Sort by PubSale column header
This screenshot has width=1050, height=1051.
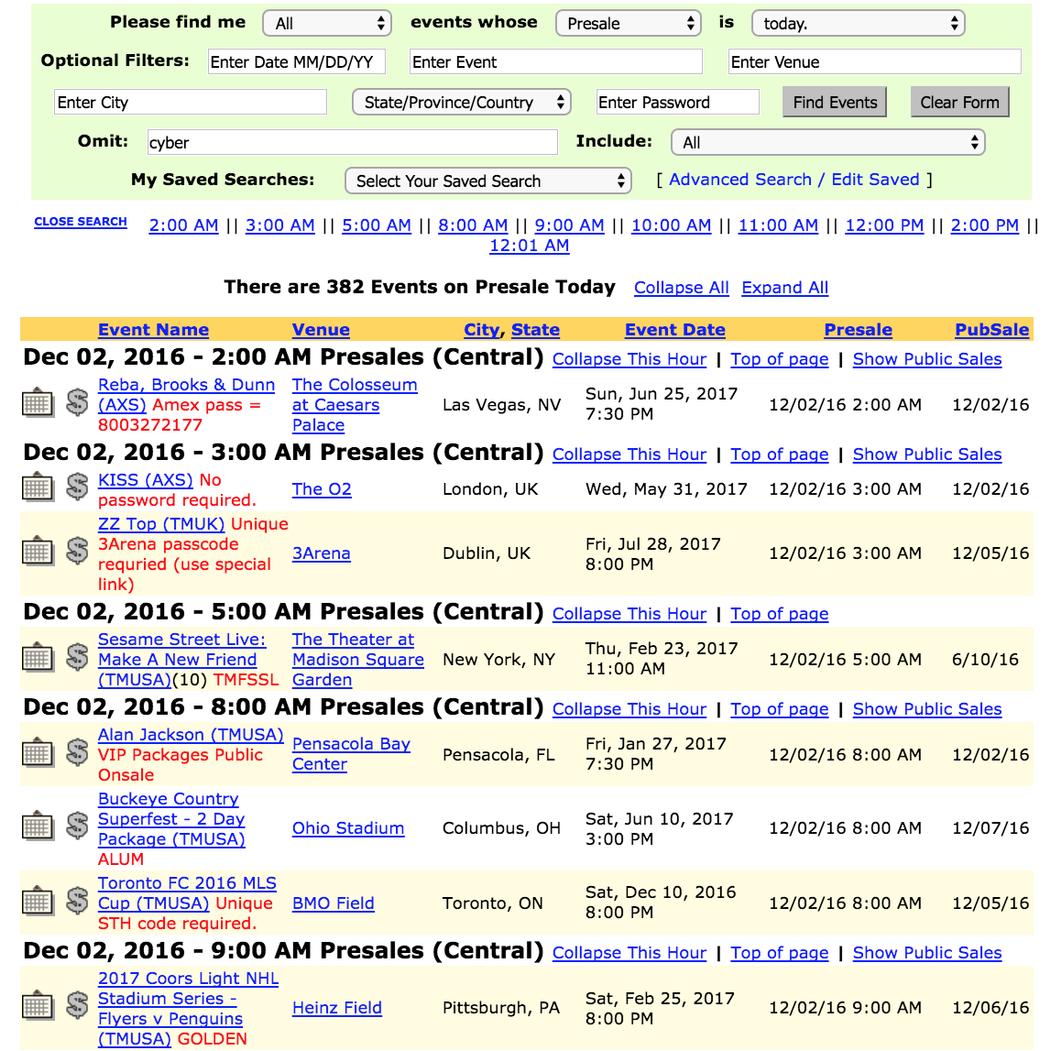coord(992,330)
